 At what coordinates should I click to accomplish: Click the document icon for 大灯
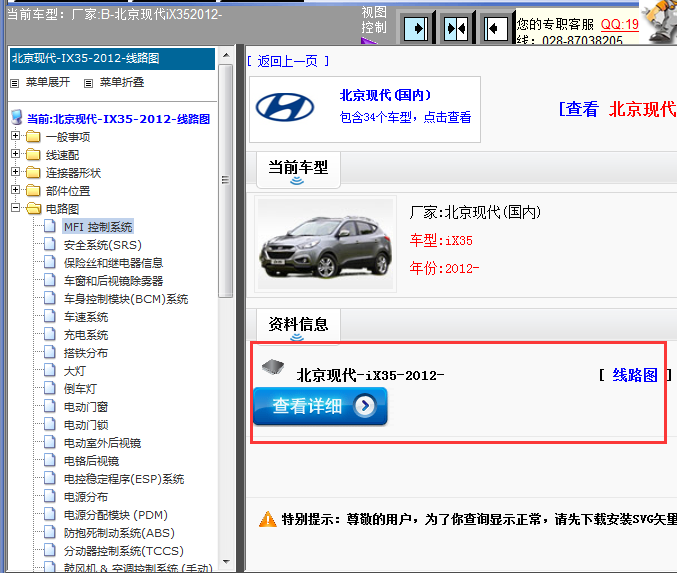coord(50,370)
